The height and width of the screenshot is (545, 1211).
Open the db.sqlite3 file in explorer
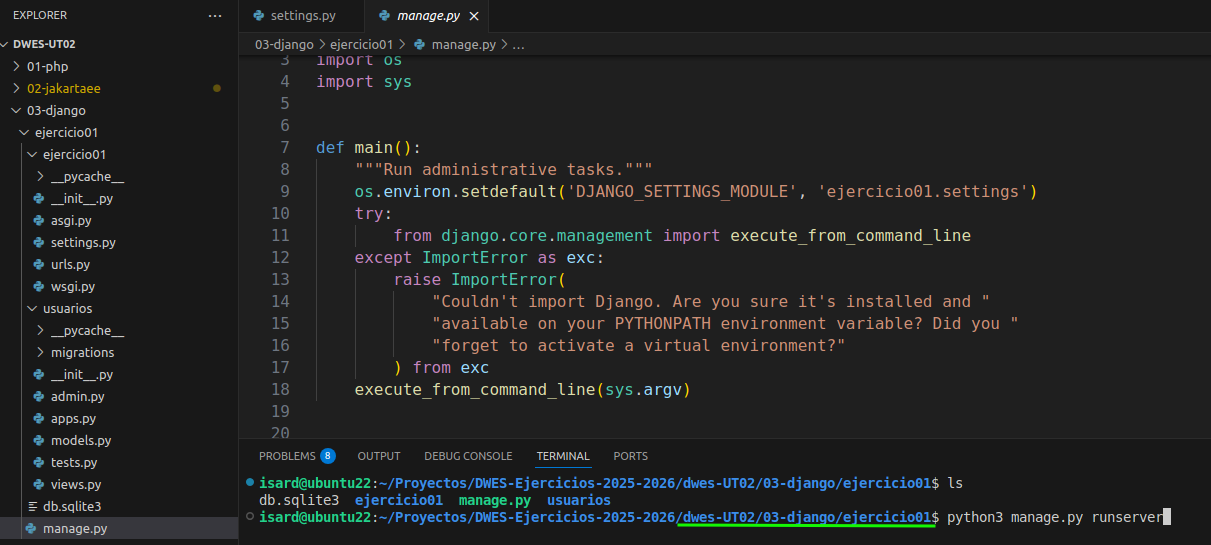[x=71, y=506]
